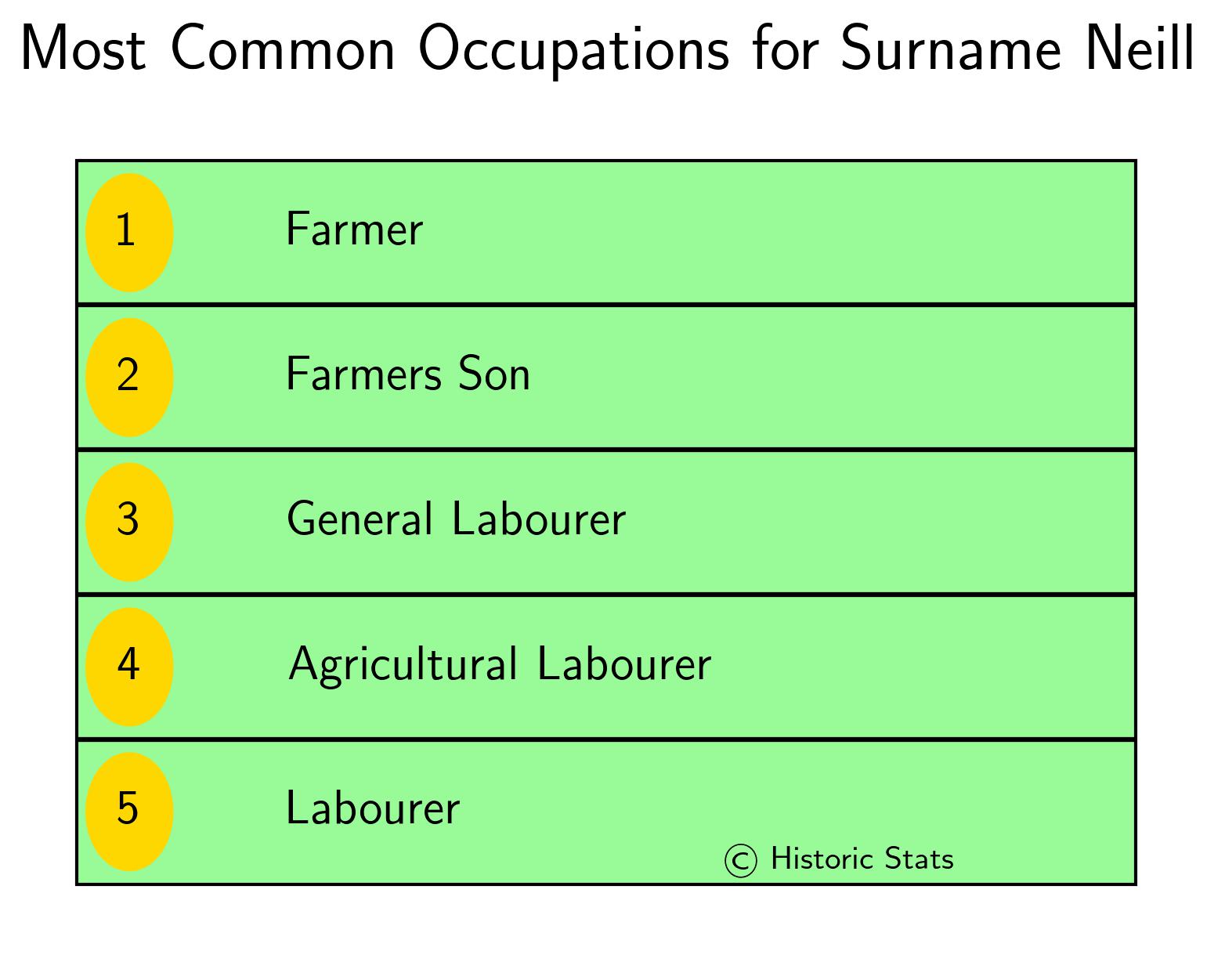Viewport: 1225px width, 980px height.
Task: Click the yellow circle numbered 1
Action: click(129, 232)
